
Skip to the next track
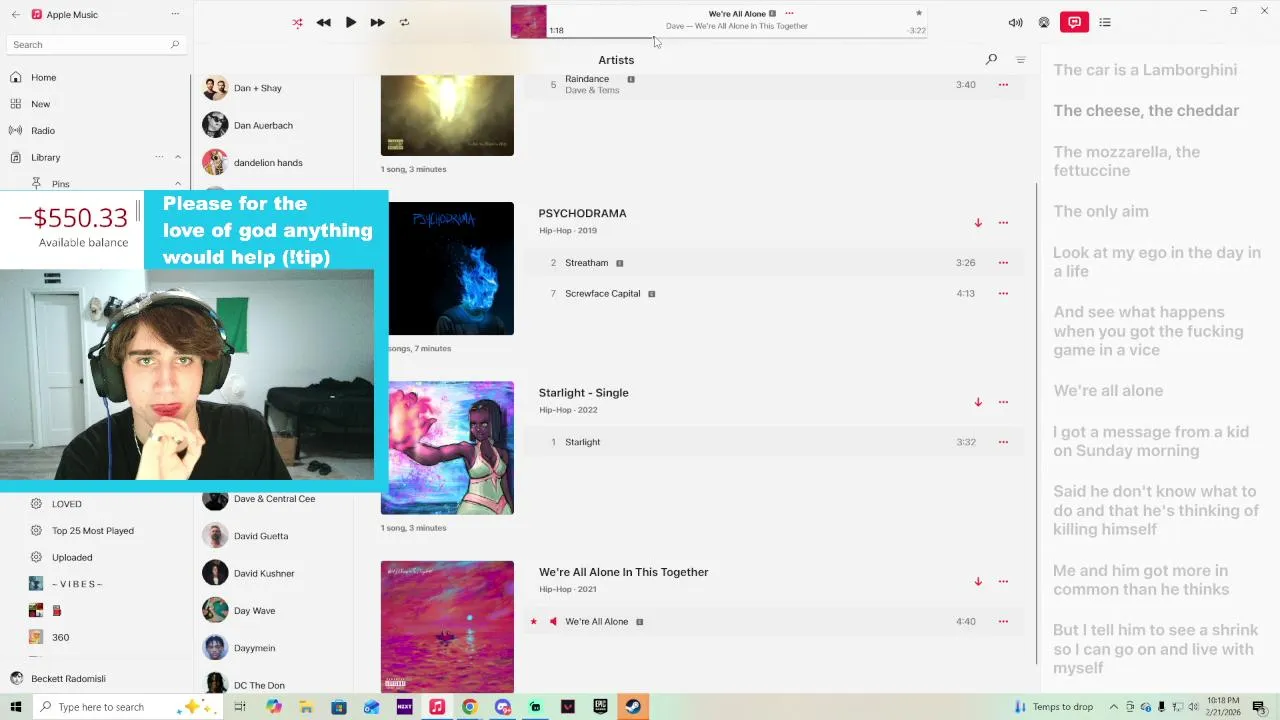coord(377,22)
